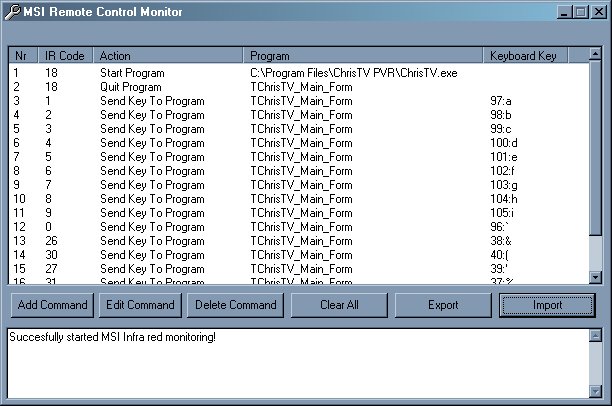The image size is (612, 406).
Task: Close the MSI Remote Control Monitor window
Action: (599, 12)
